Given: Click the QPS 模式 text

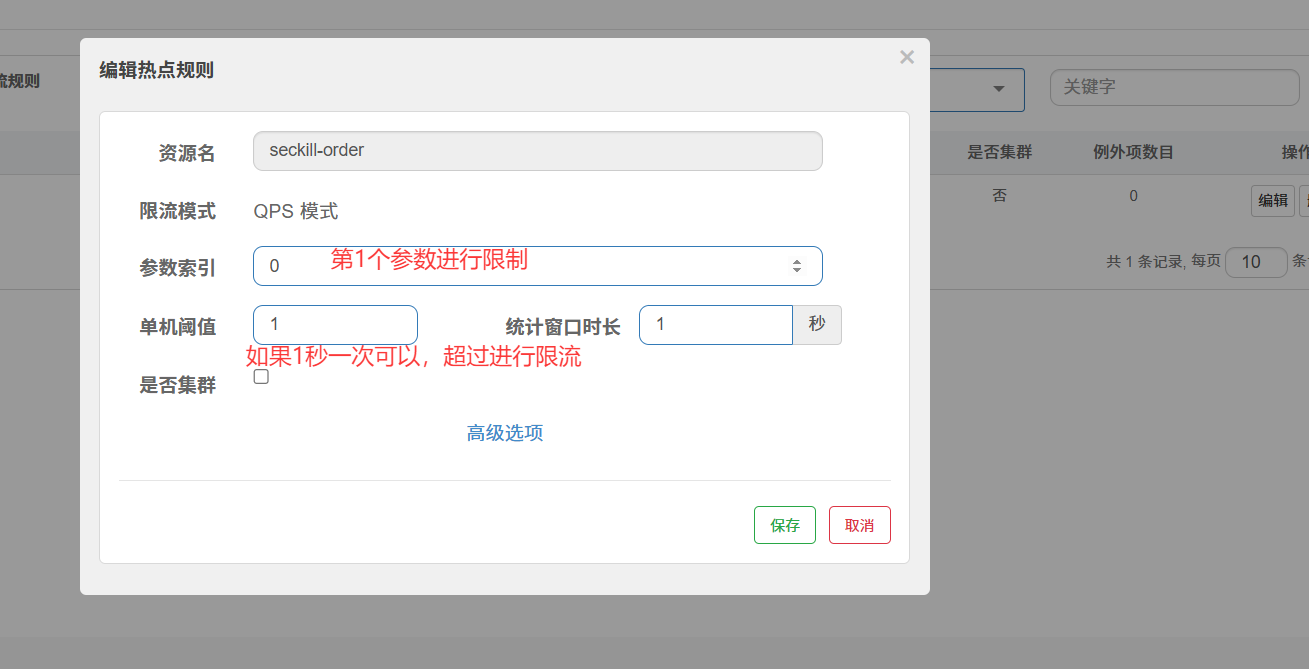Looking at the screenshot, I should (x=295, y=211).
